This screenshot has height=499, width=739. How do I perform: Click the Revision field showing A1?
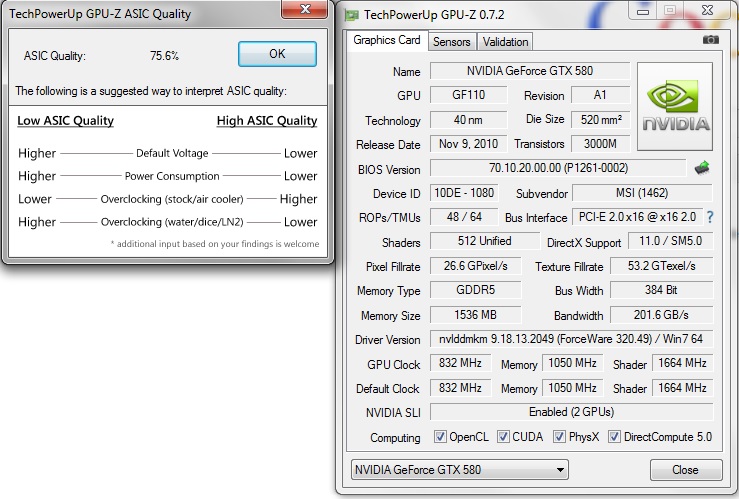[600, 95]
